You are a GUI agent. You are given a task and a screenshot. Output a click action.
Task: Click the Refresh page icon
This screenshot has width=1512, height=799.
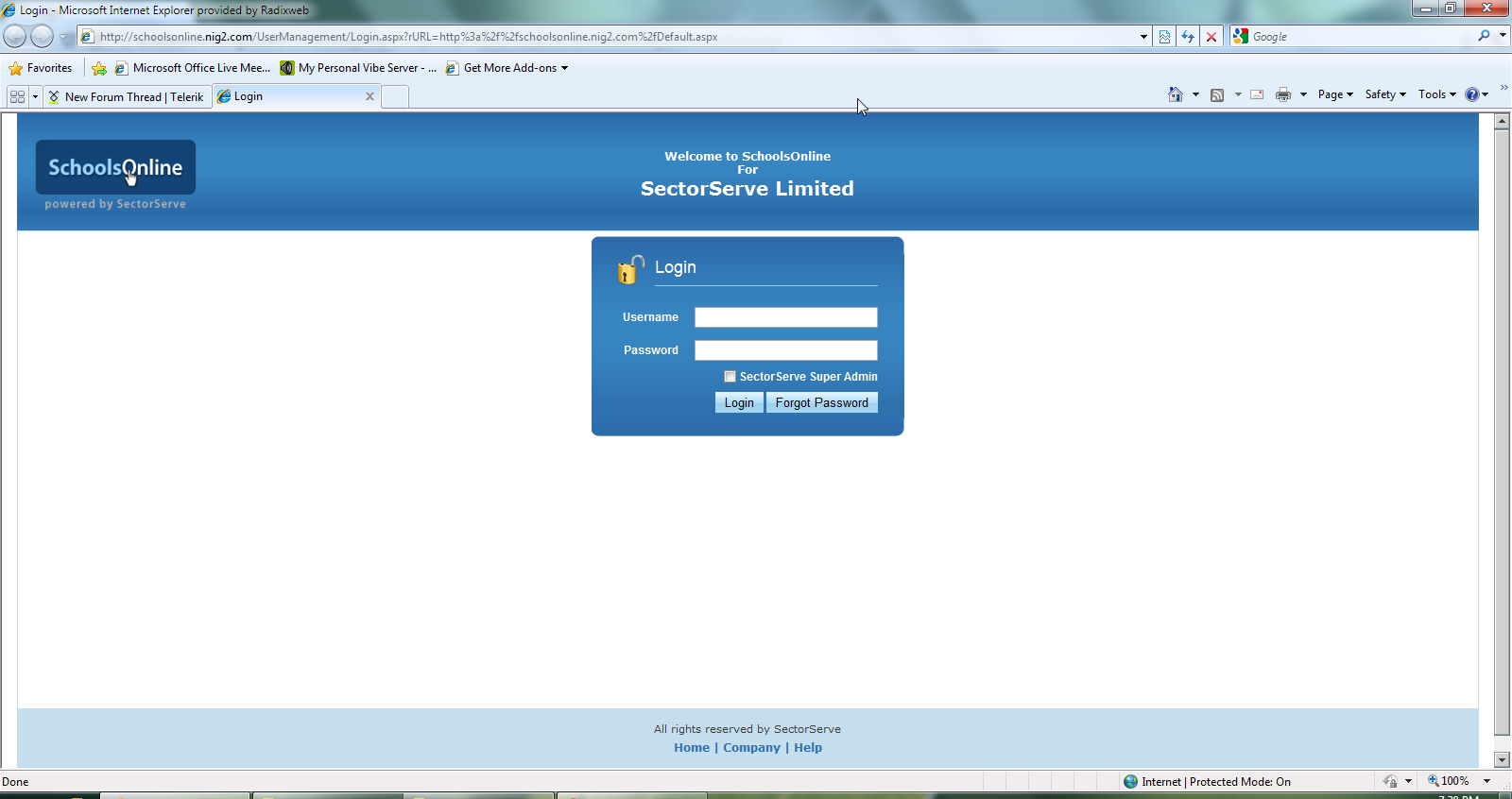pyautogui.click(x=1188, y=37)
